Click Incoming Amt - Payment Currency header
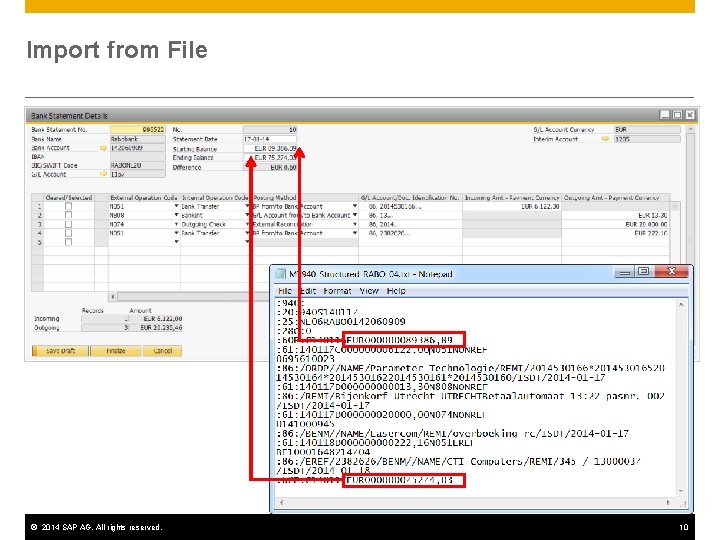The image size is (720, 540). tap(512, 197)
